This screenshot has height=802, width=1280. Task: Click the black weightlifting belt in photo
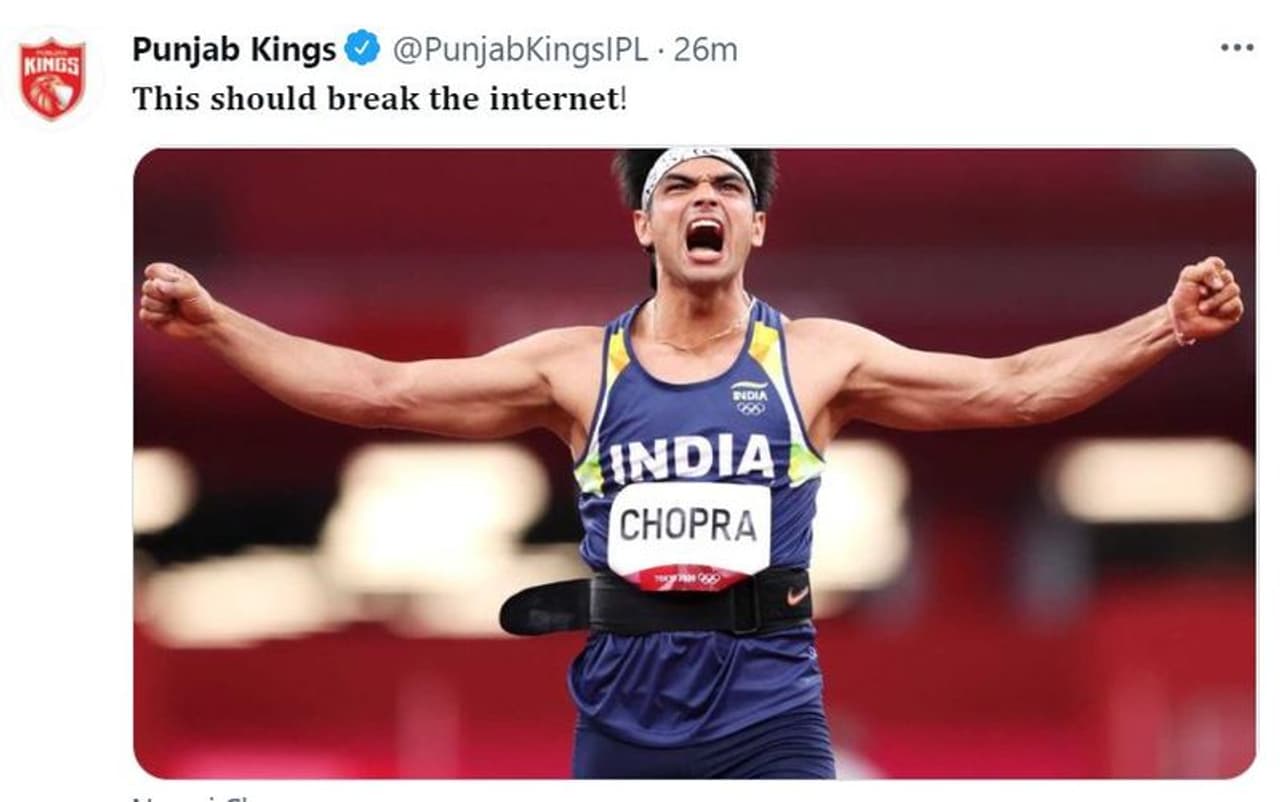pos(655,604)
